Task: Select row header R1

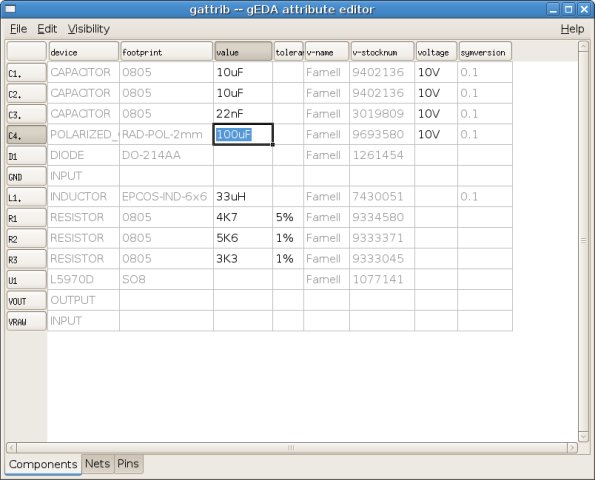Action: click(x=26, y=217)
